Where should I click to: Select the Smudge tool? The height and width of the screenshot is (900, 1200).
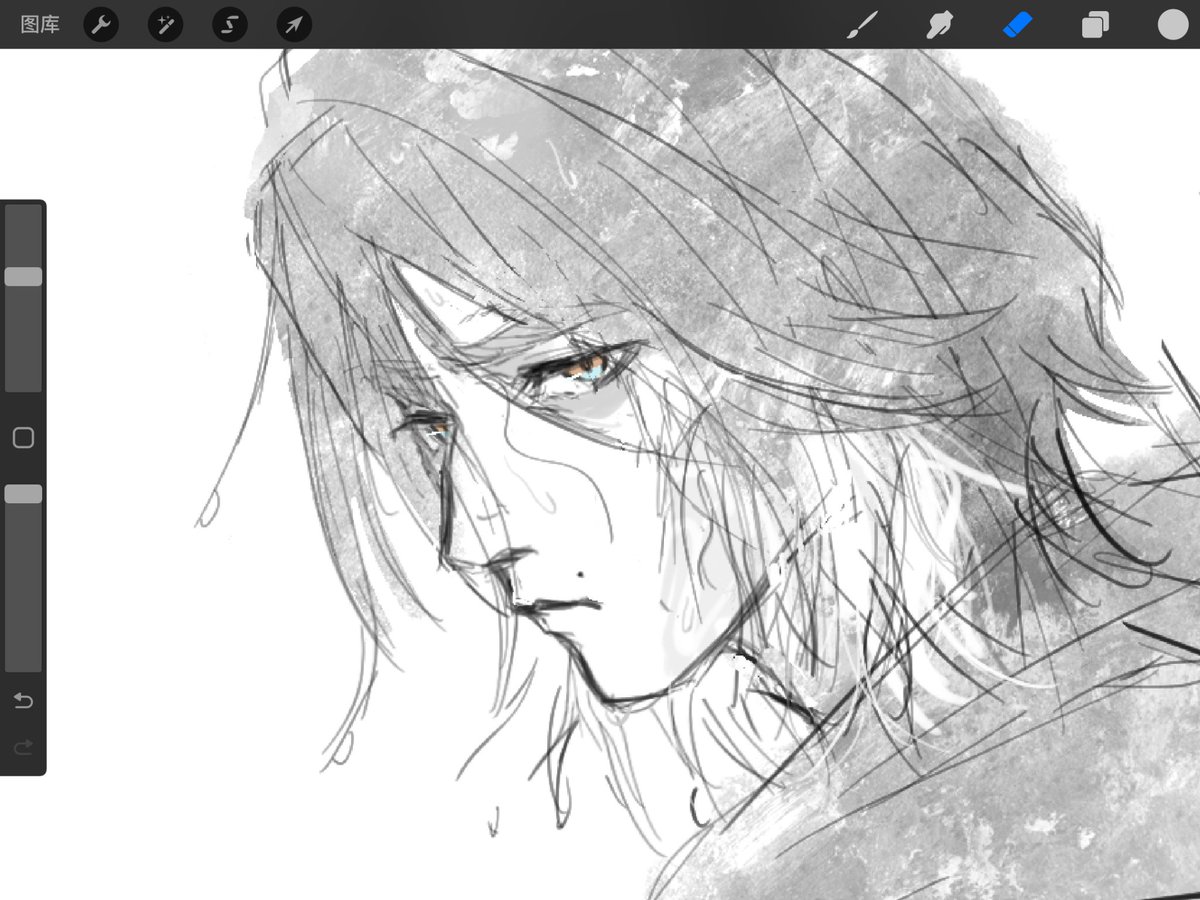tap(938, 24)
